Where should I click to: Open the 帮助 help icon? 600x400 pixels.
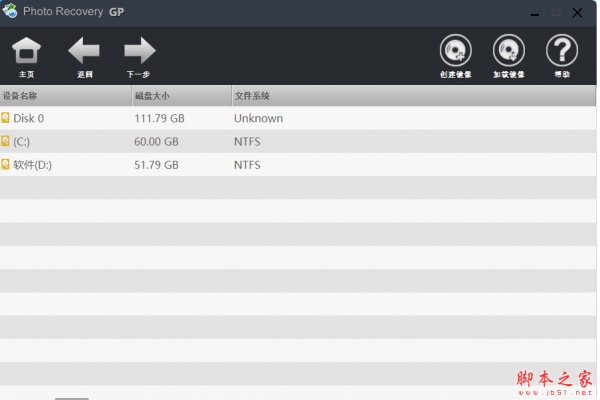tap(561, 51)
